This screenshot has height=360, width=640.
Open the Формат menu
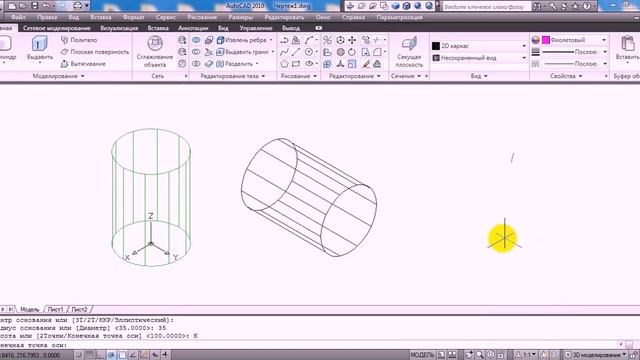pyautogui.click(x=133, y=17)
